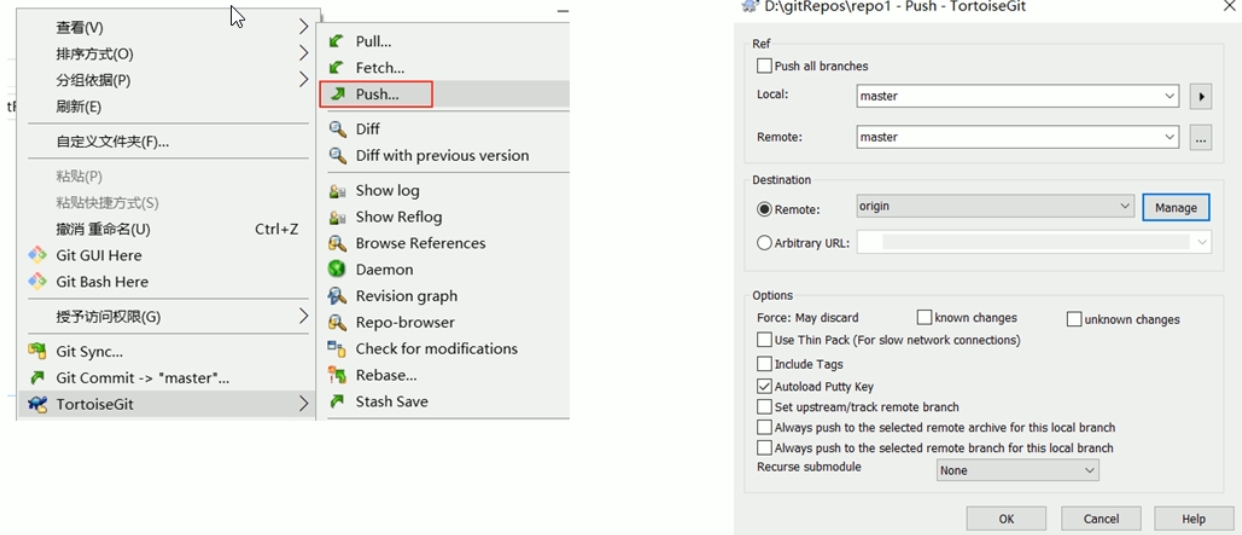Click the Revision graph icon
The height and width of the screenshot is (535, 1242).
[x=337, y=296]
